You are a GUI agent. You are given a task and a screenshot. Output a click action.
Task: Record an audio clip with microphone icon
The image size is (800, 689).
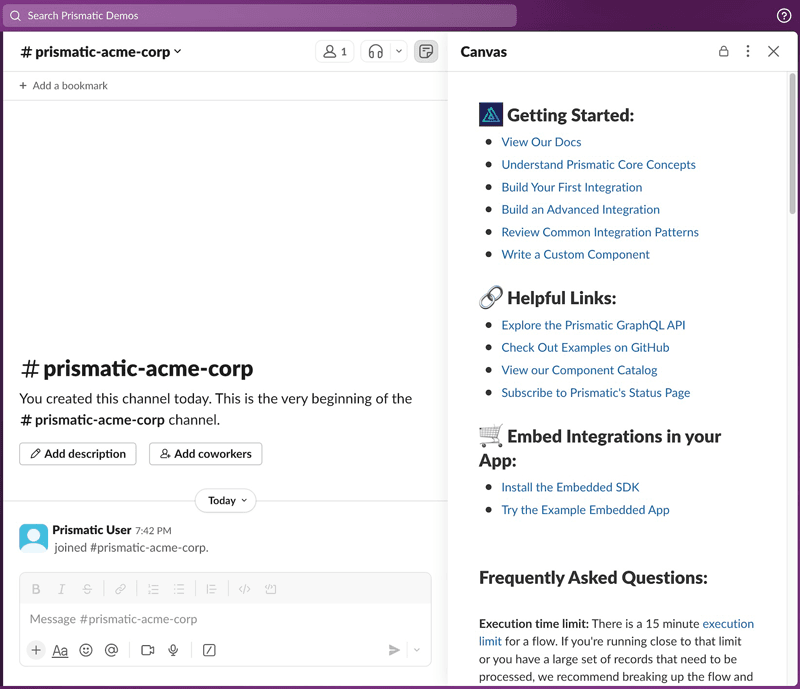tap(173, 650)
